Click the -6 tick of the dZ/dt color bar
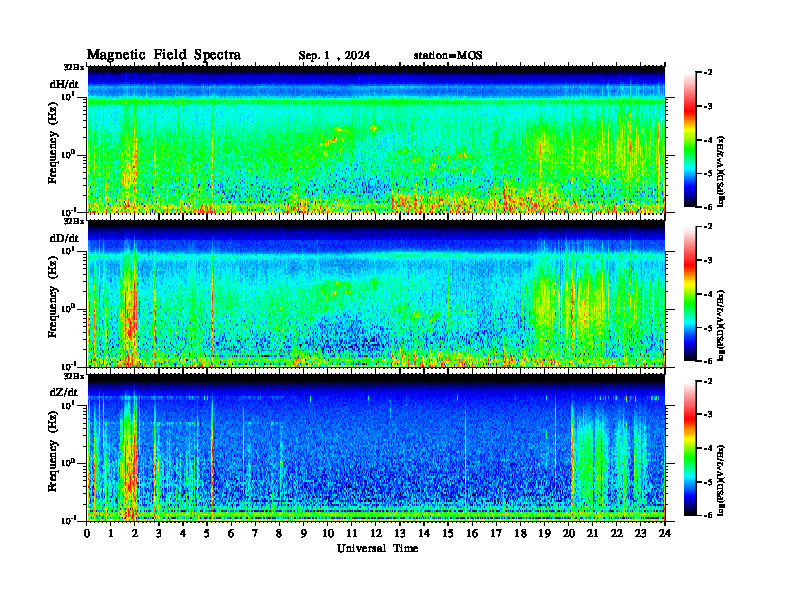 pos(707,516)
